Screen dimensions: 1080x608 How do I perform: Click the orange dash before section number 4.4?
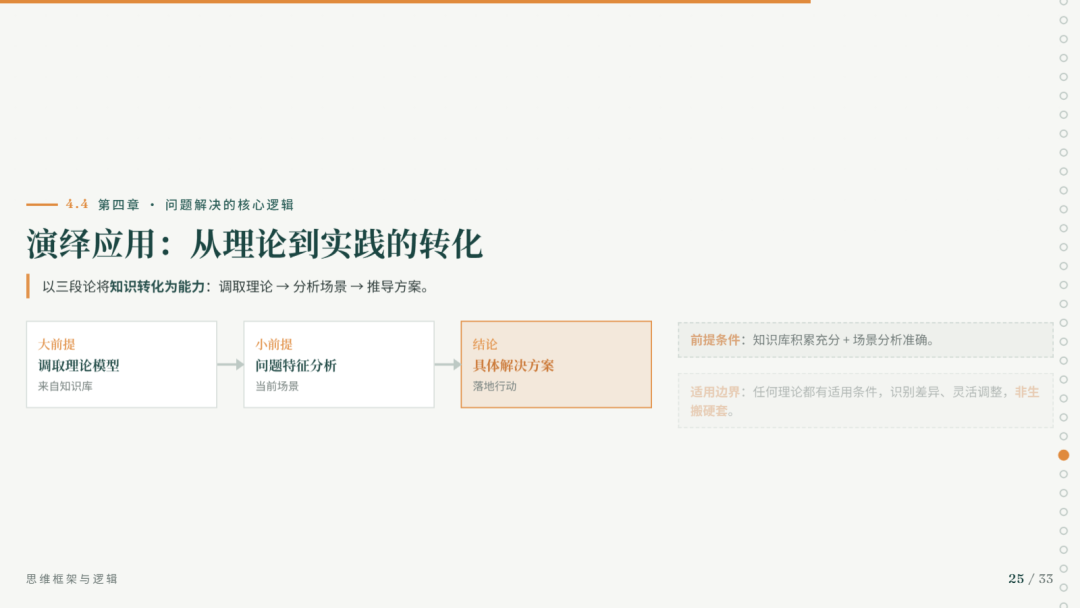(42, 205)
